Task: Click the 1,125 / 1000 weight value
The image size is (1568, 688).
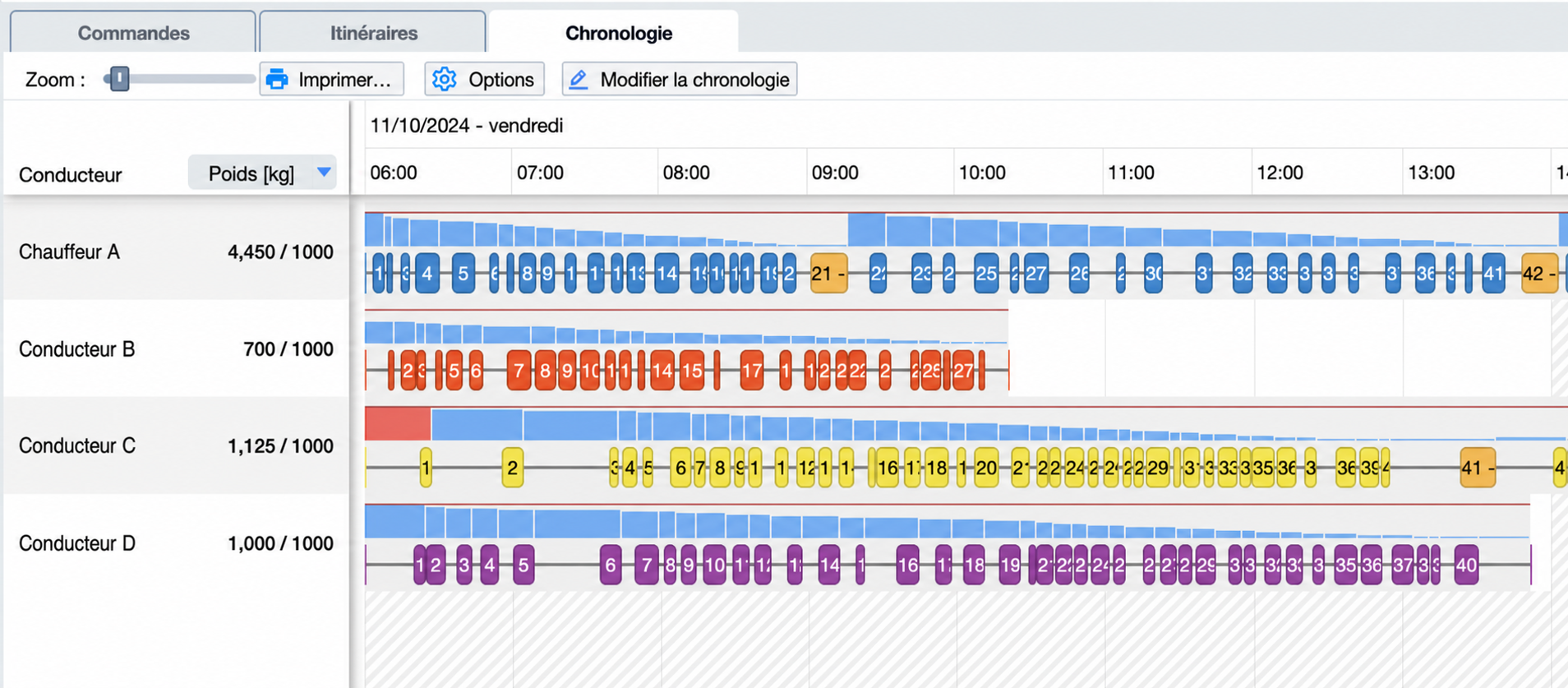Action: pos(280,446)
